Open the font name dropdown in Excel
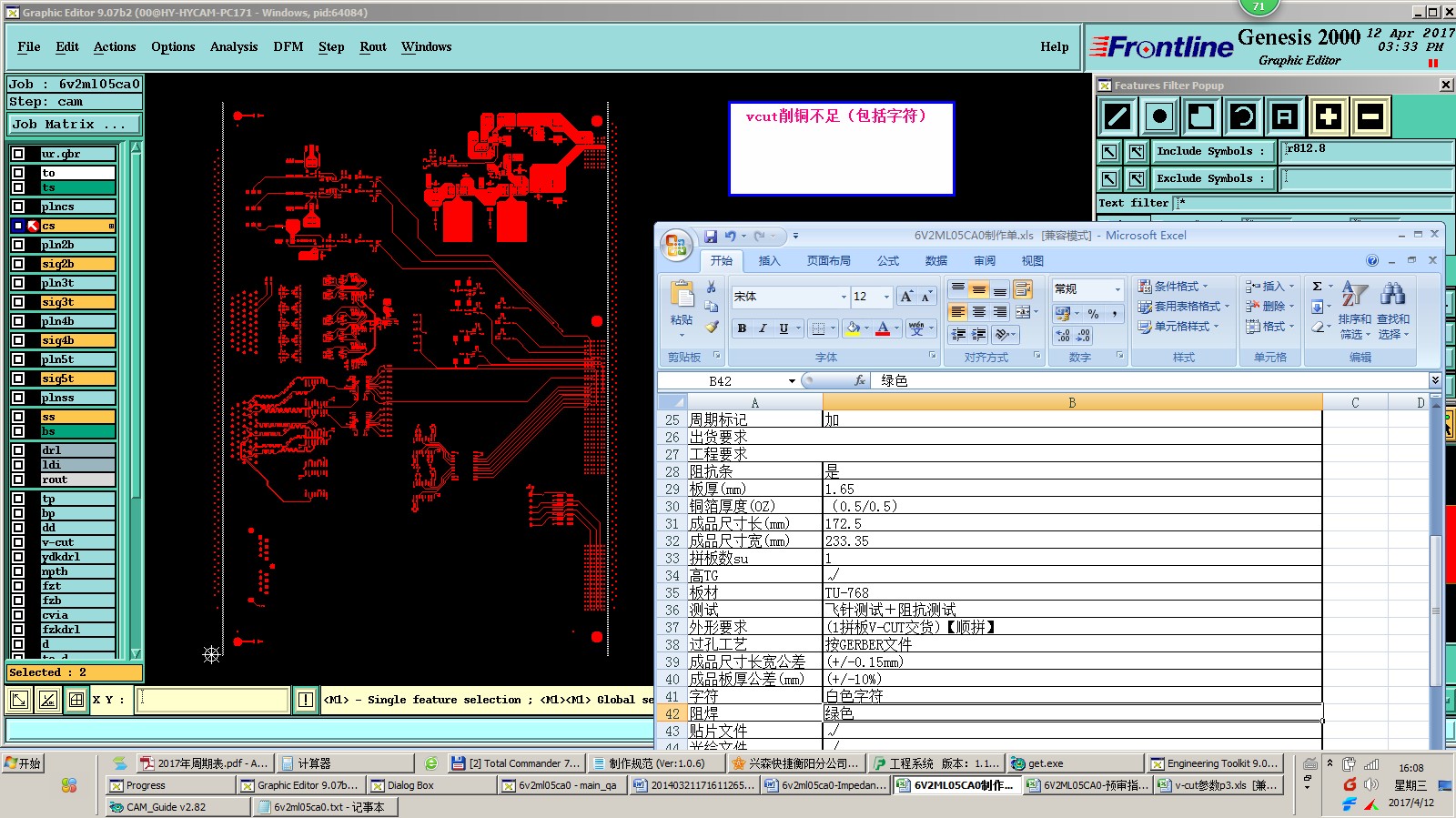 [844, 297]
